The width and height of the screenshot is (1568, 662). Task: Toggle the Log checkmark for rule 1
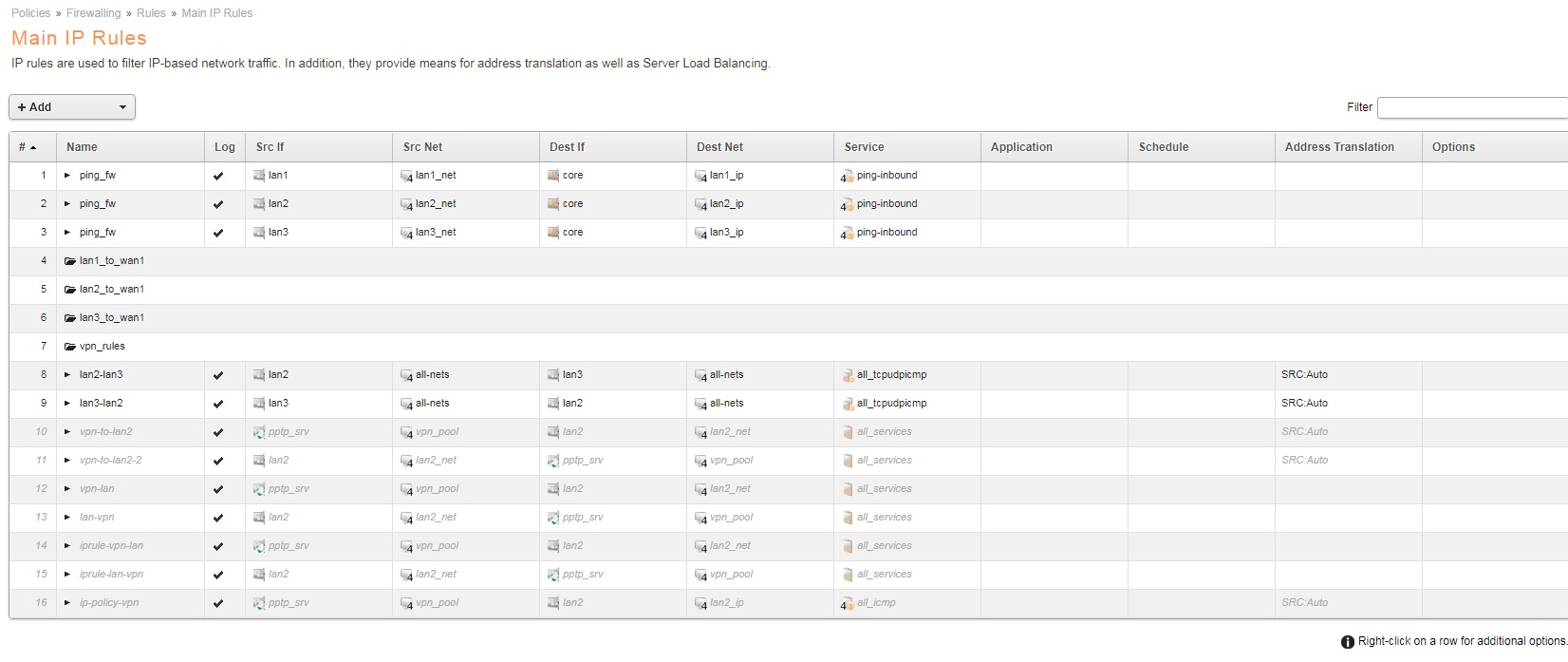click(x=218, y=176)
